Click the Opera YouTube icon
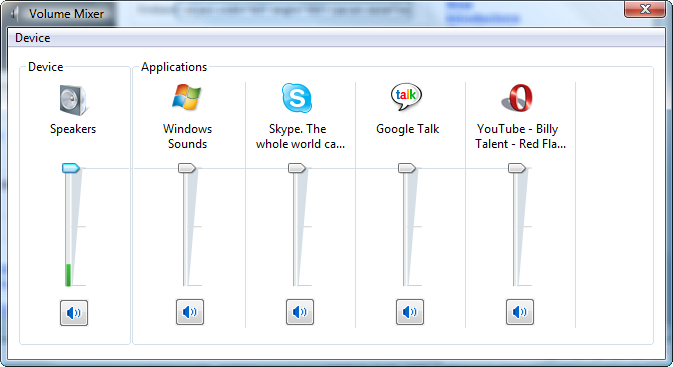Screen dimensions: 673x367 tap(517, 98)
